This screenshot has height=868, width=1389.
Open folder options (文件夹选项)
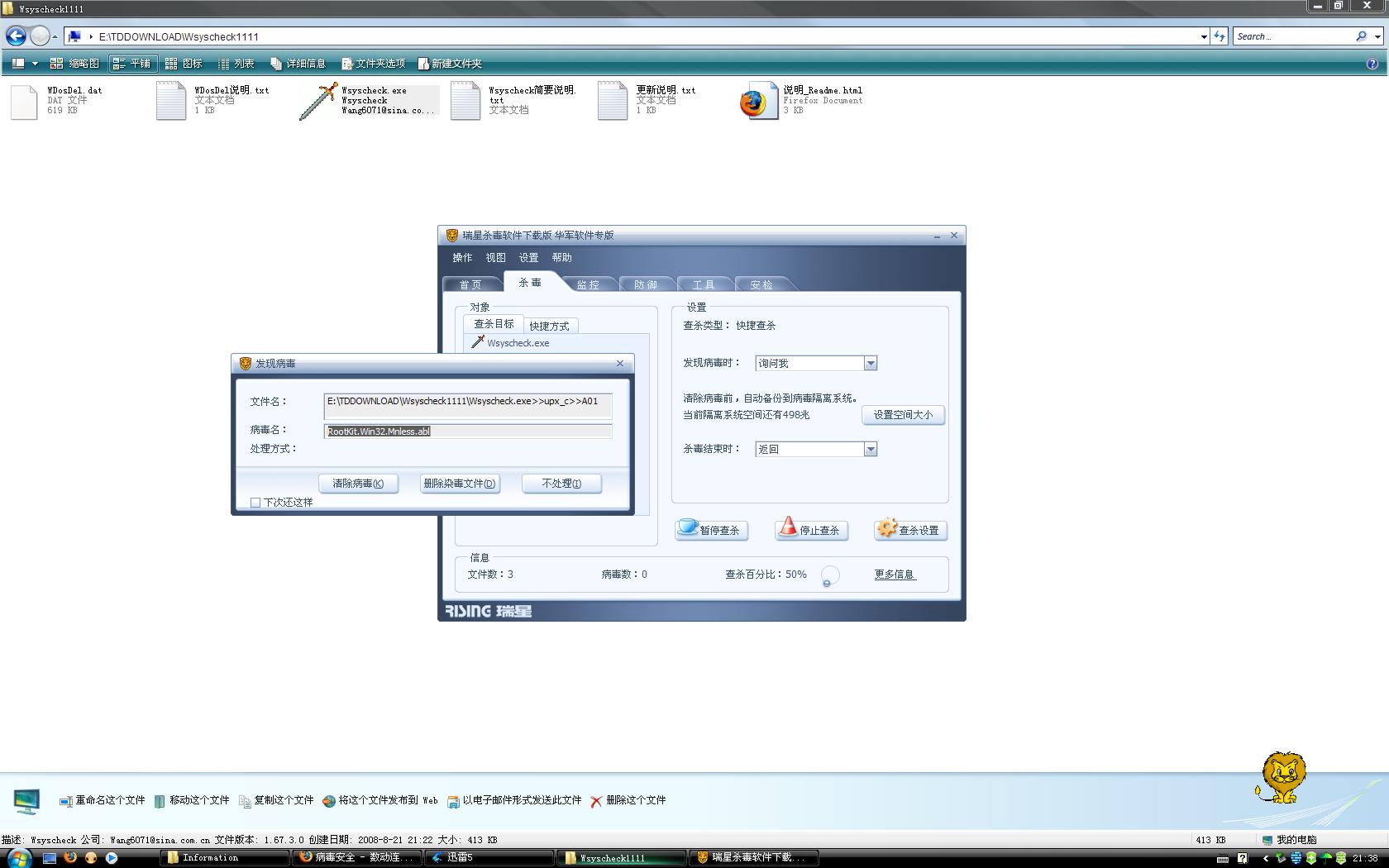point(374,64)
